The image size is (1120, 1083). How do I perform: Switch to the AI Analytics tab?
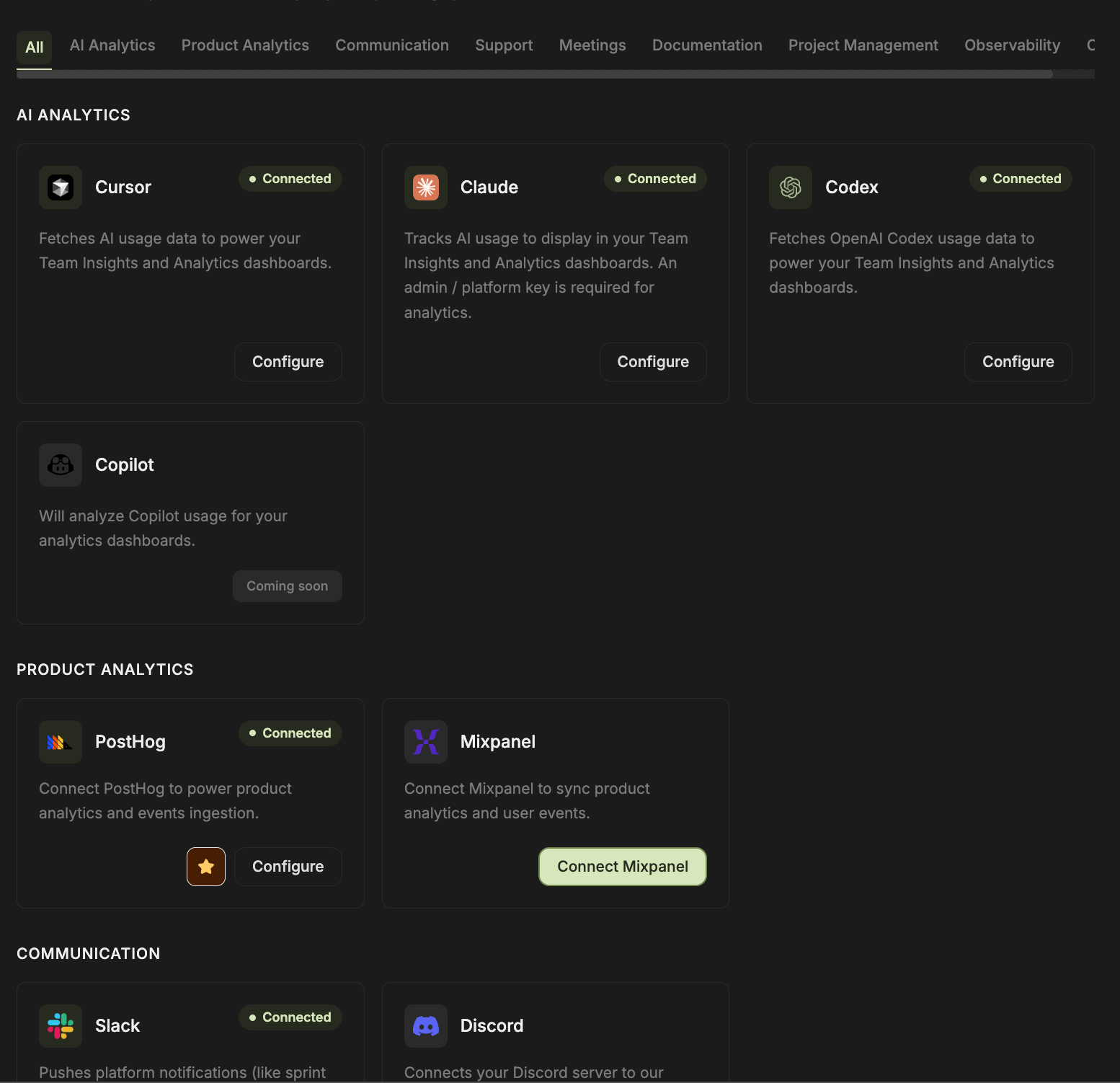click(112, 45)
